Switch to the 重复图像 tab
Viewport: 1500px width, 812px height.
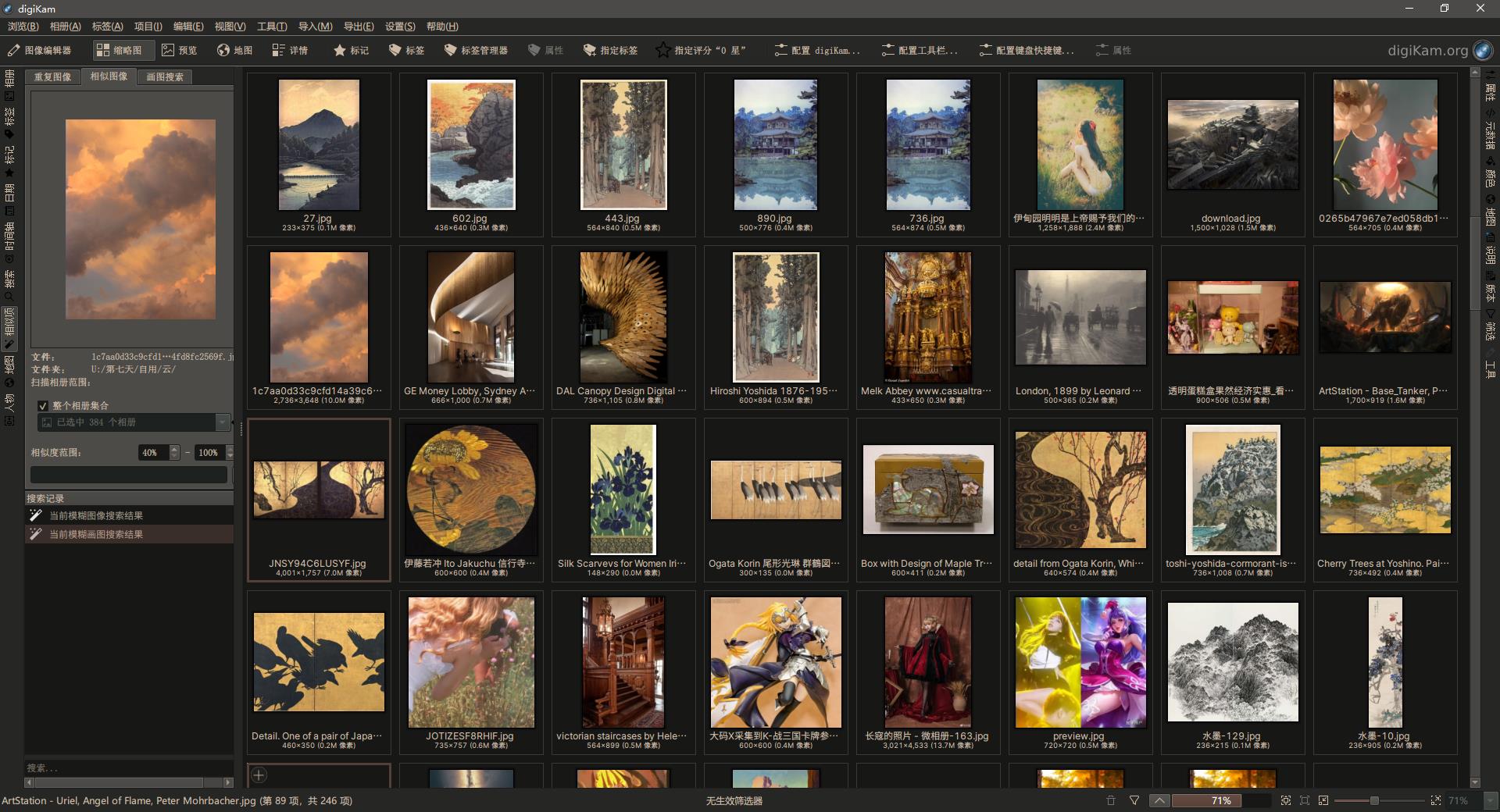tap(52, 77)
